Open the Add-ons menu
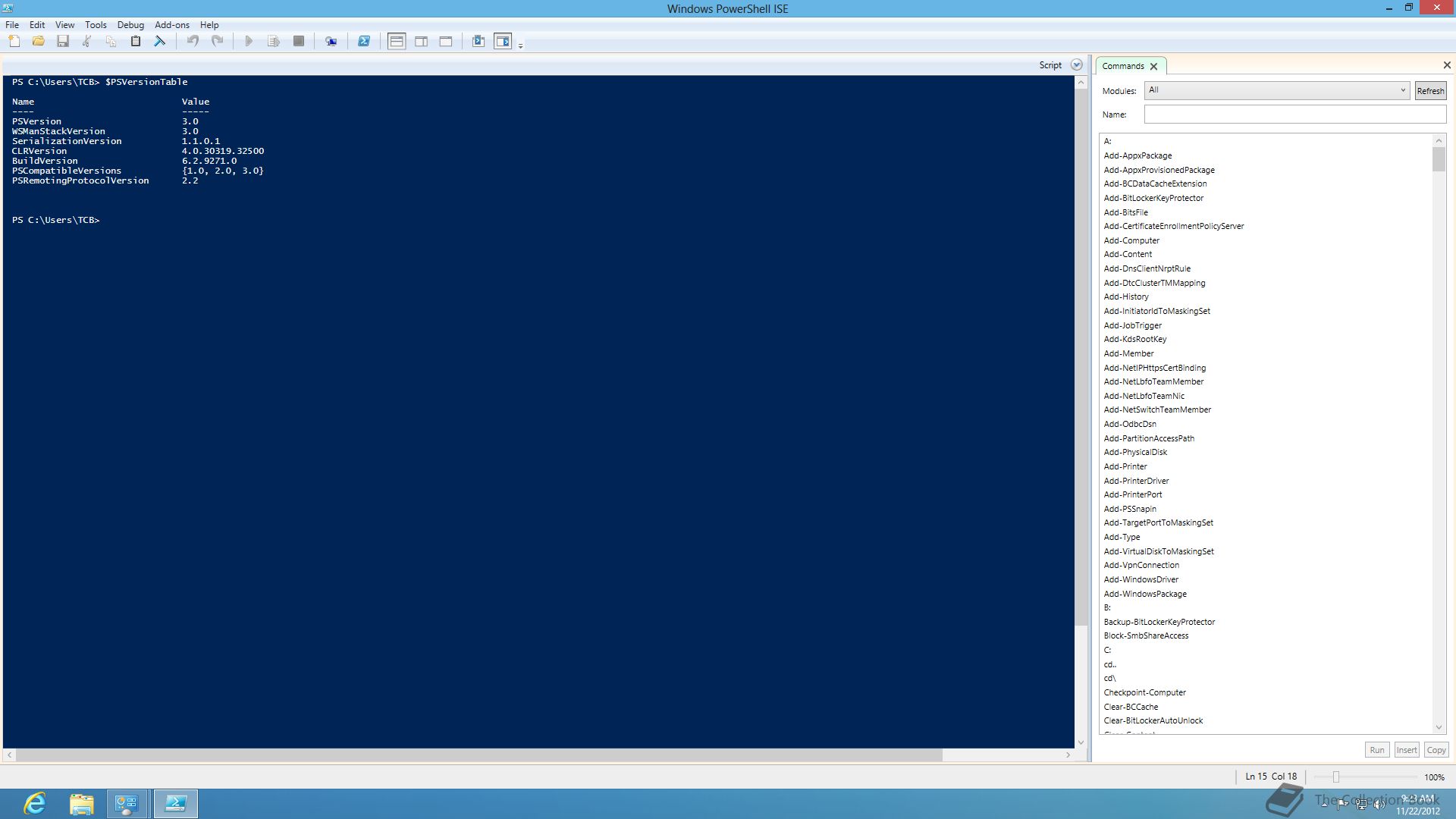1456x819 pixels. (x=172, y=25)
